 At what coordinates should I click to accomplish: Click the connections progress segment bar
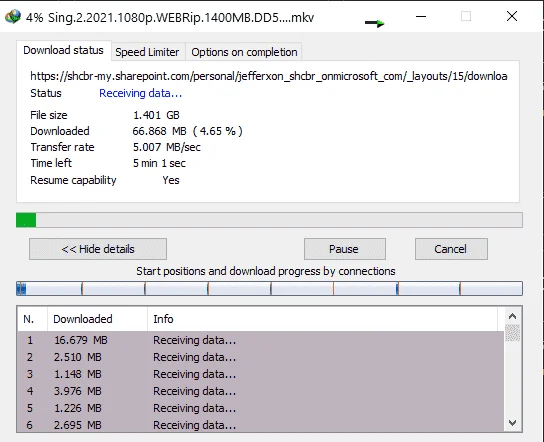[269, 288]
